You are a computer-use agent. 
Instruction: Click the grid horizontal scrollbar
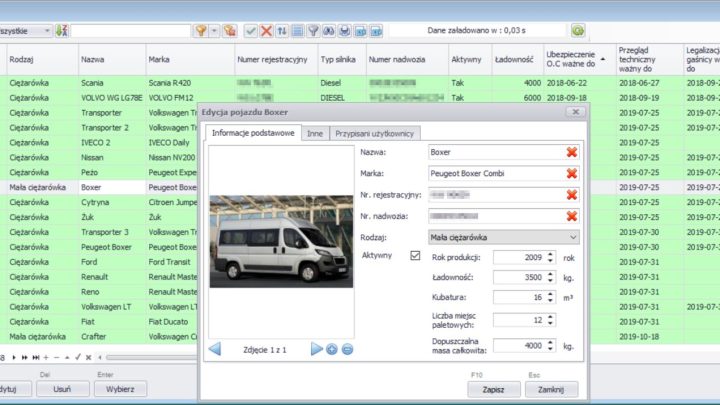click(150, 357)
